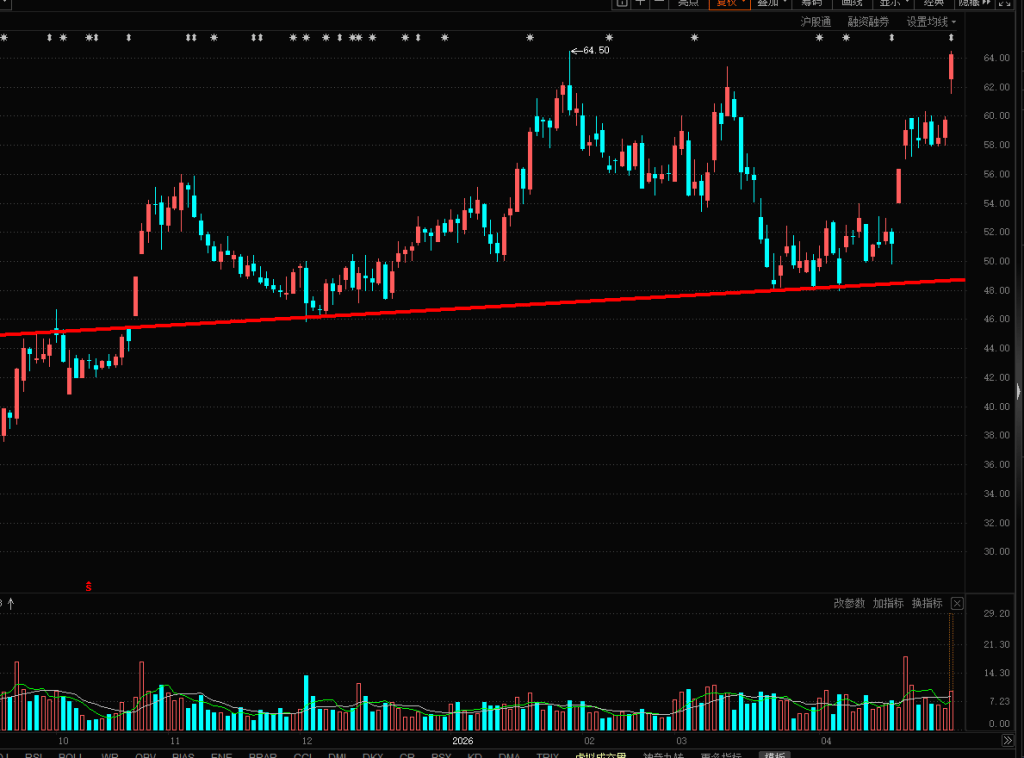Click the plus zoom-in icon in top toolbar
This screenshot has width=1024, height=758.
point(640,3)
